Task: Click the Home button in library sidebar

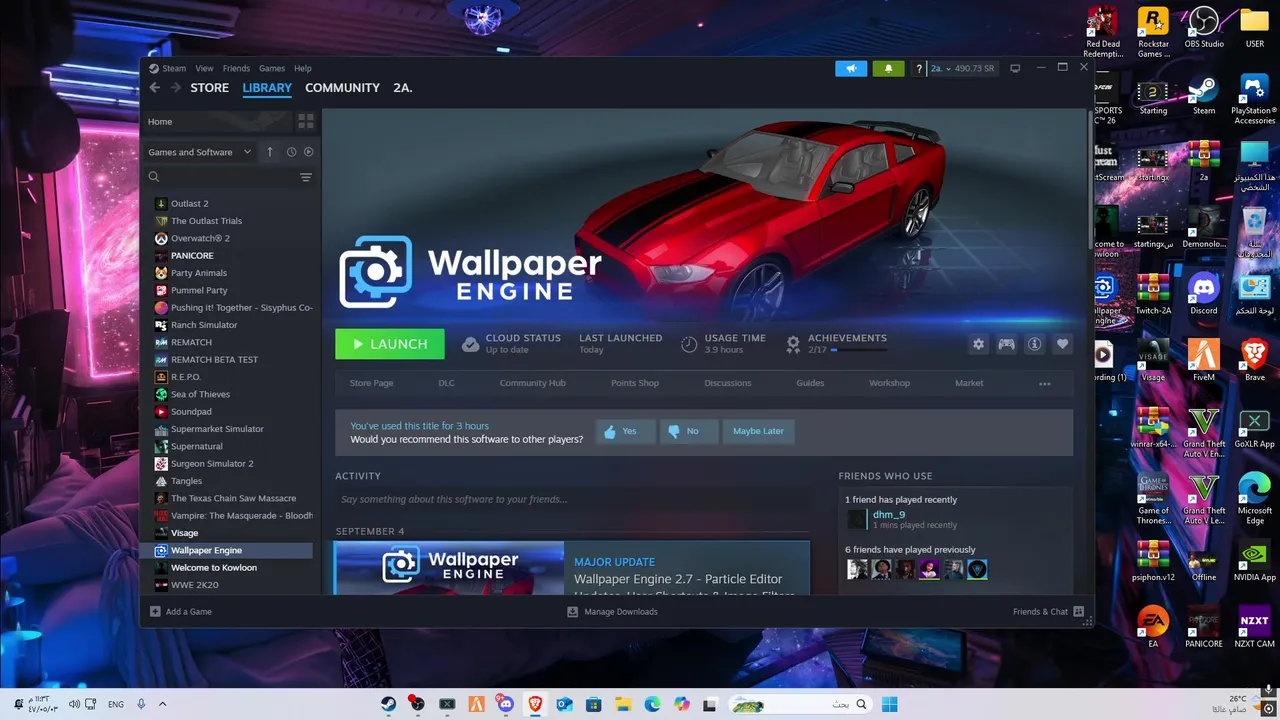Action: point(218,121)
